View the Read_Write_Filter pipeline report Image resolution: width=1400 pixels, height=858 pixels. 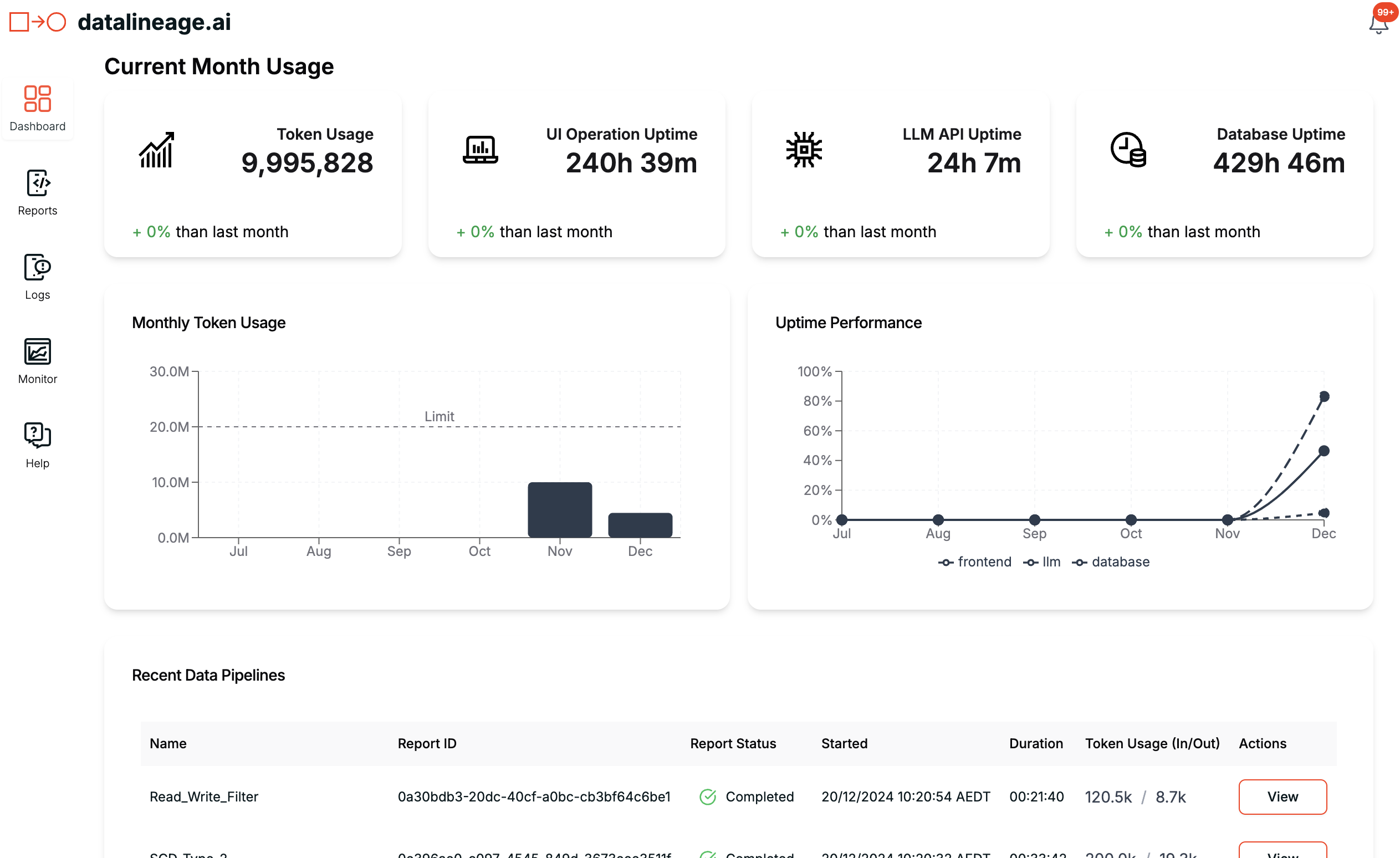1283,796
